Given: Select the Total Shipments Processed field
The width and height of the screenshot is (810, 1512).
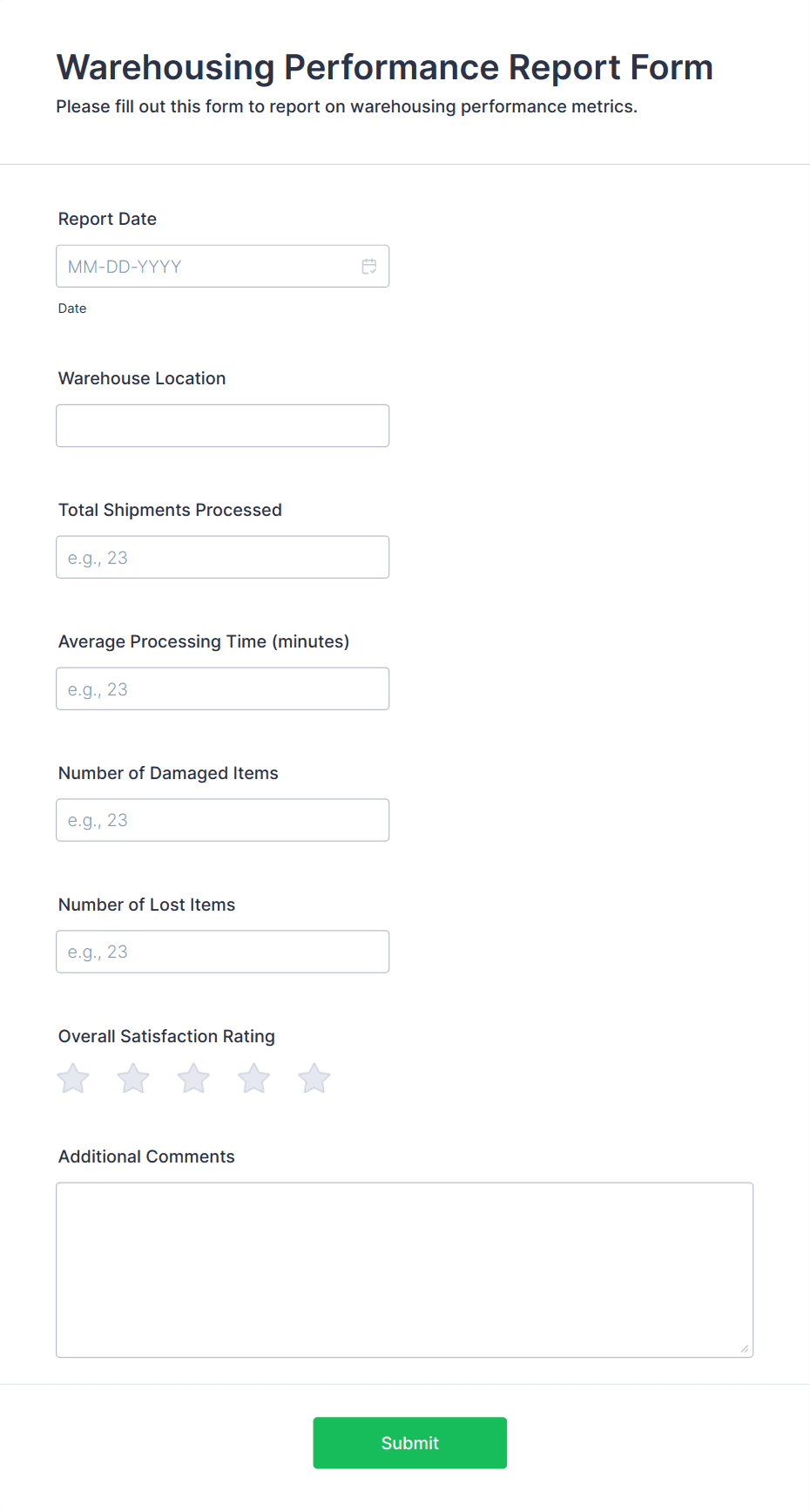Looking at the screenshot, I should pyautogui.click(x=222, y=558).
